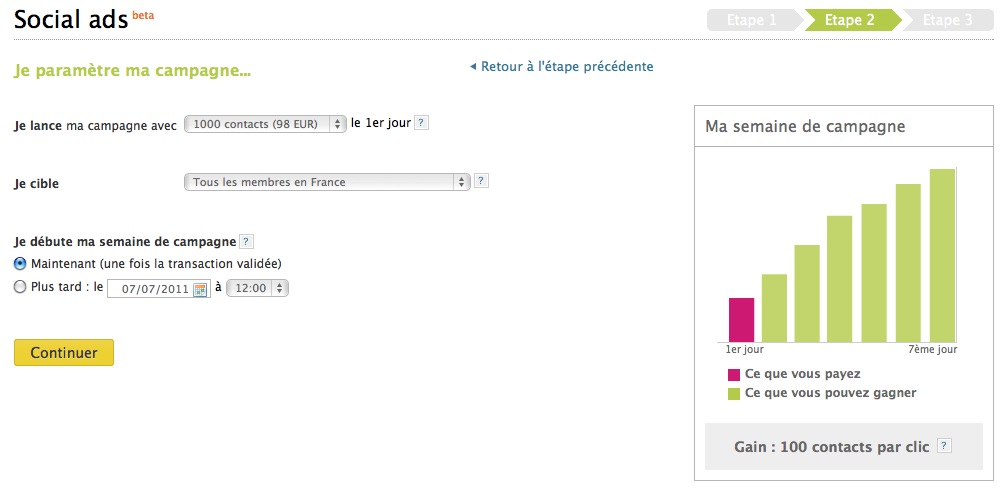The image size is (1008, 491).
Task: Select the 'Maintenant' radio option
Action: click(x=20, y=263)
